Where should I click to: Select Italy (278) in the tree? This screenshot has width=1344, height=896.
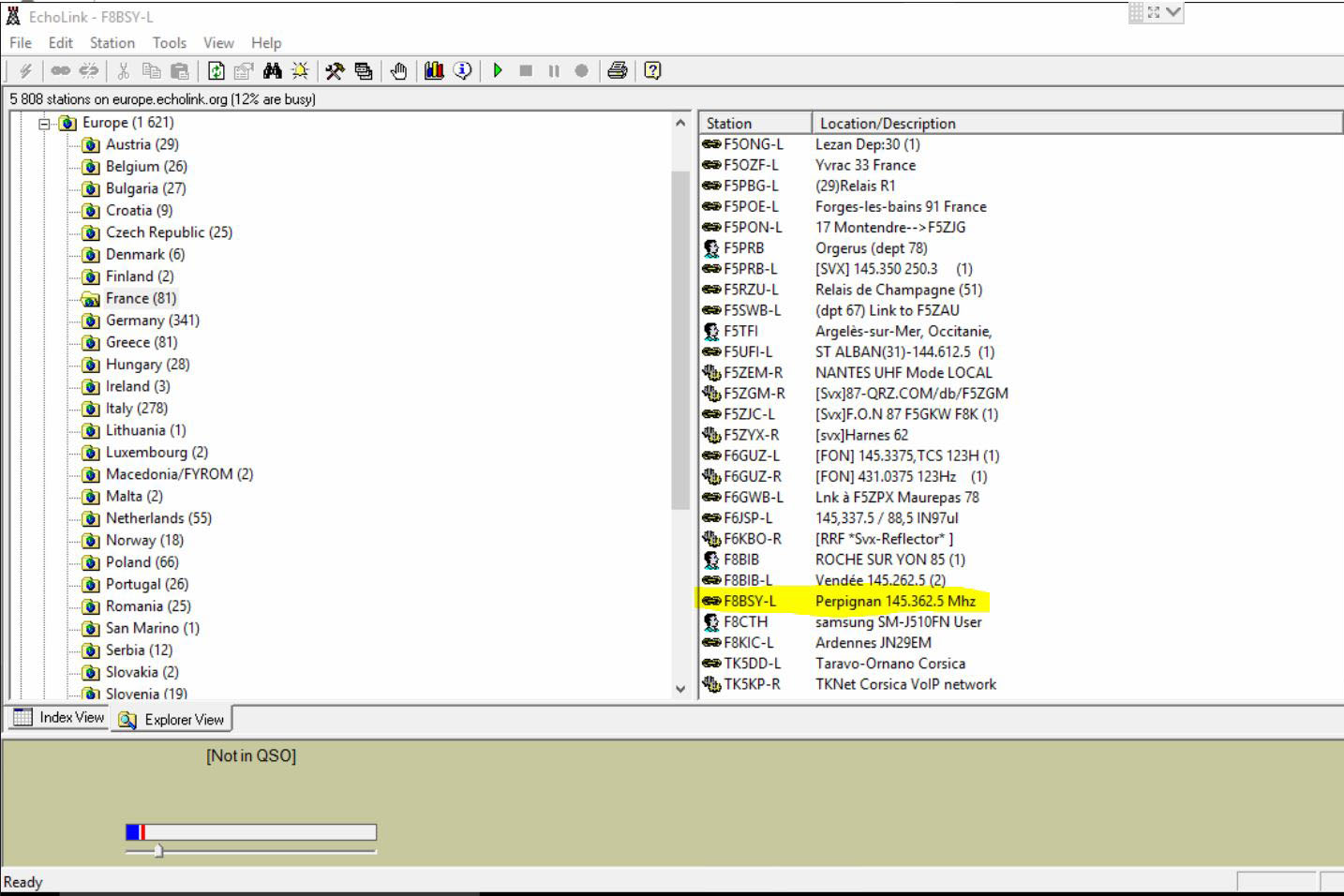coord(137,409)
